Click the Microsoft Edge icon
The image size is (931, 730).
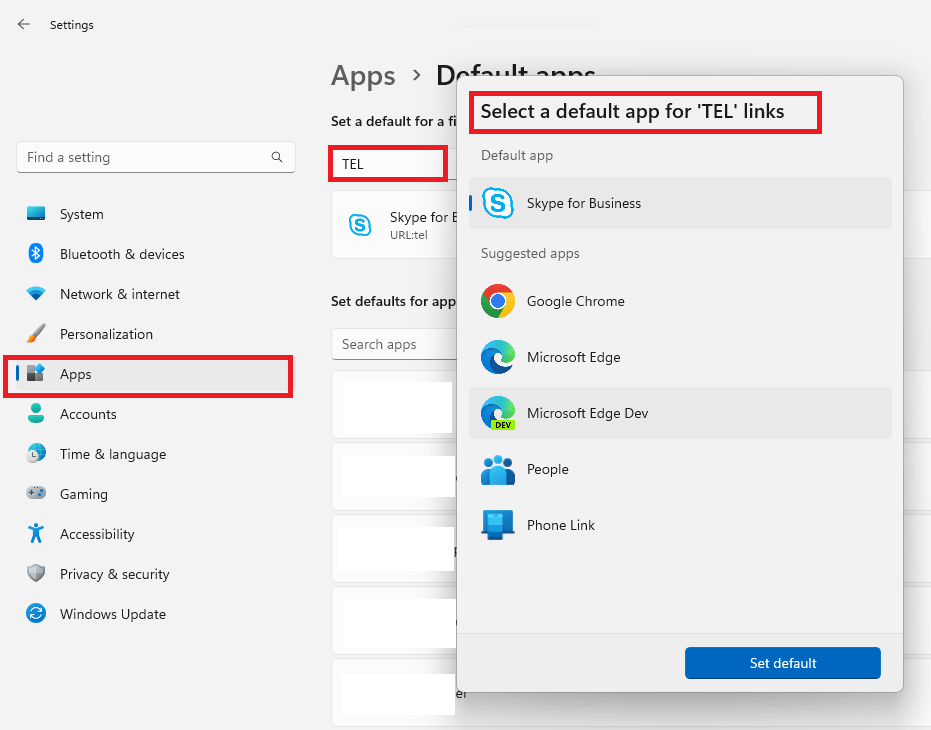pyautogui.click(x=498, y=357)
